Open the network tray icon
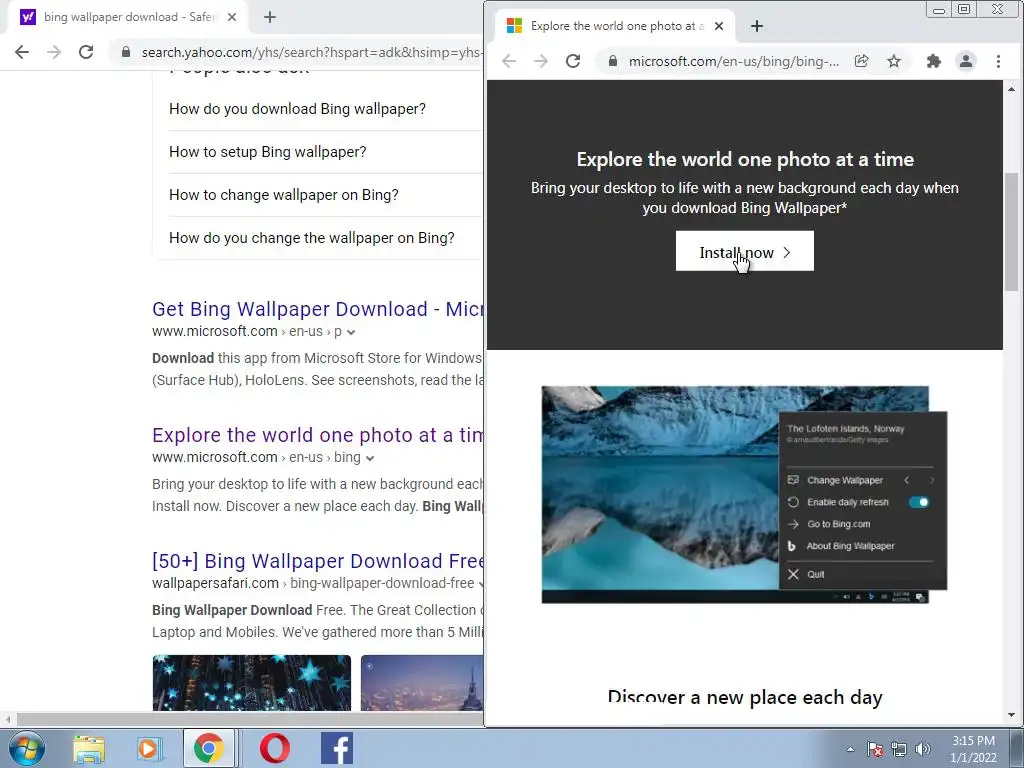This screenshot has height=768, width=1024. tap(899, 749)
